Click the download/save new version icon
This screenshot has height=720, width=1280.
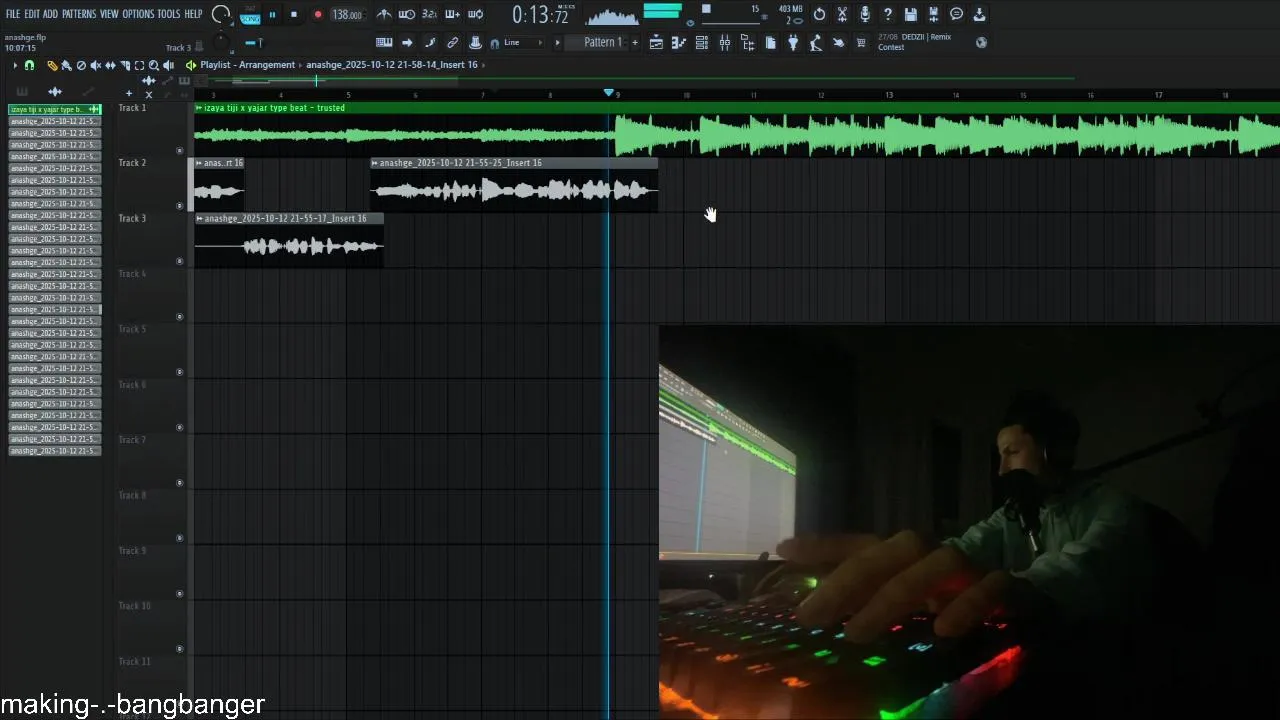pyautogui.click(x=979, y=14)
